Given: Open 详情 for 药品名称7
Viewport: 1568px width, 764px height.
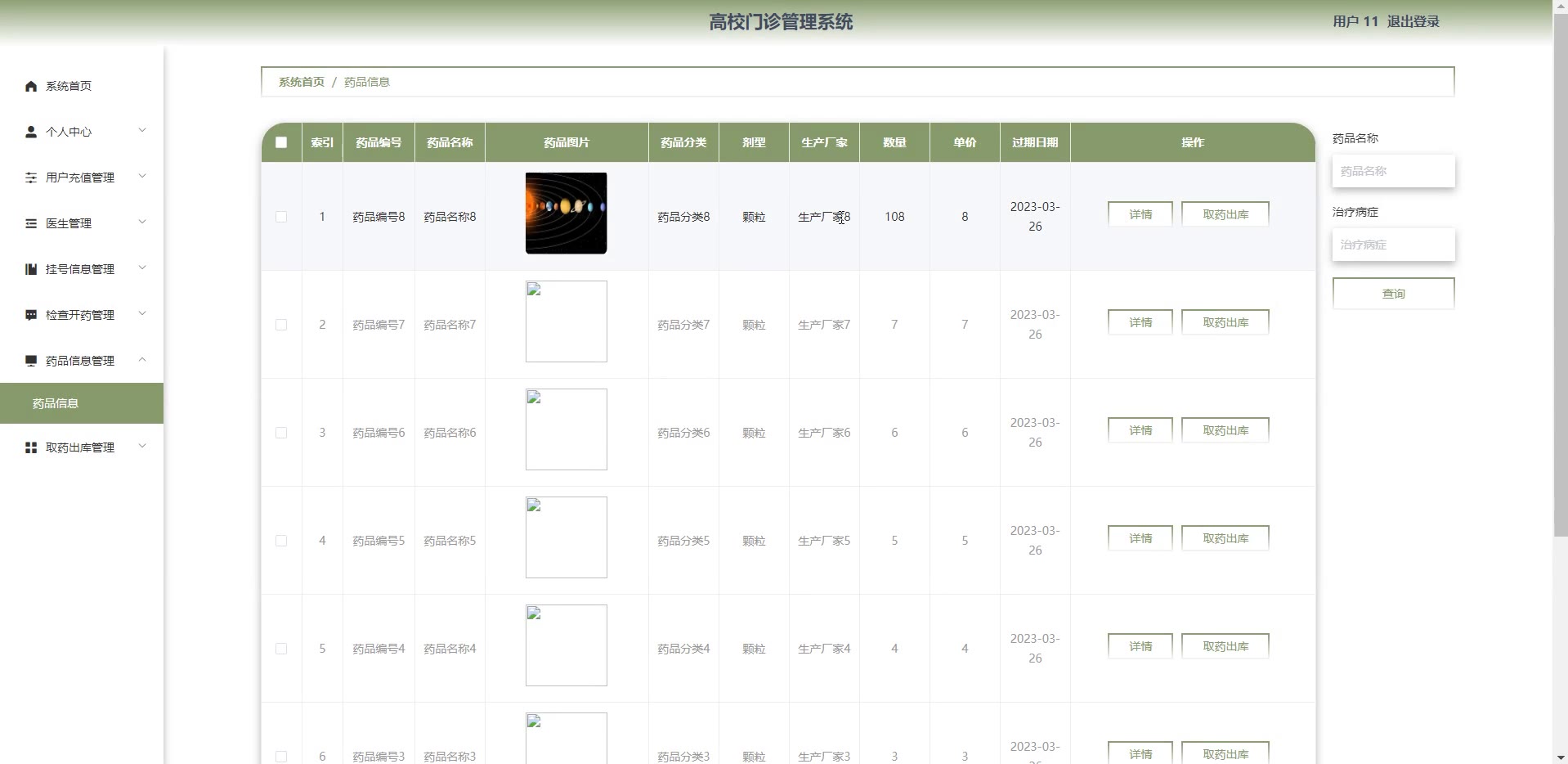Looking at the screenshot, I should [x=1140, y=322].
